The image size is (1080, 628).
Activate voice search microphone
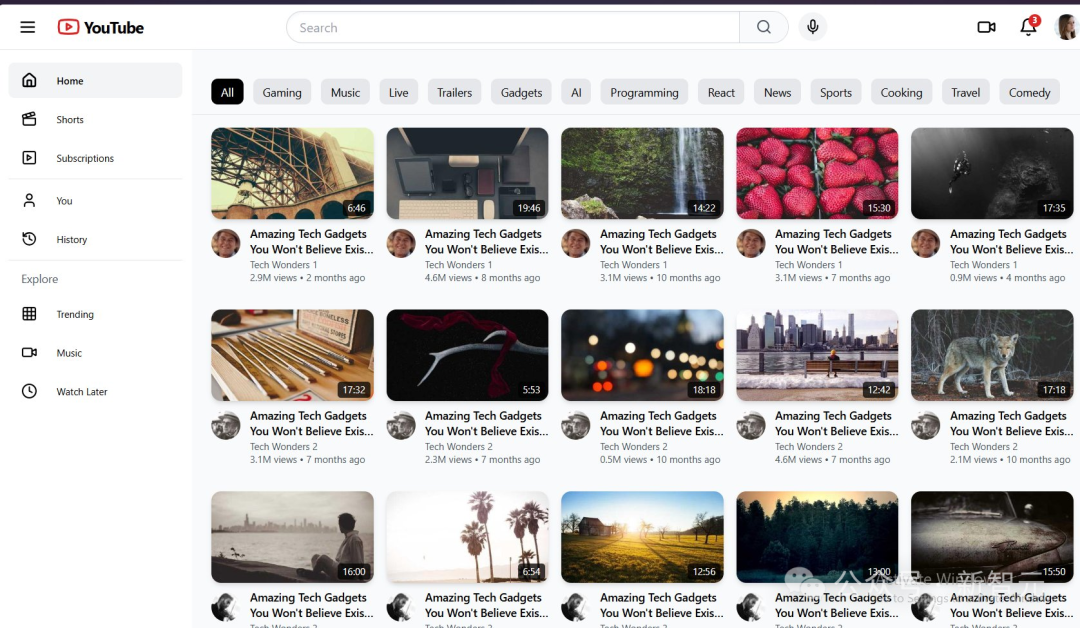tap(813, 27)
